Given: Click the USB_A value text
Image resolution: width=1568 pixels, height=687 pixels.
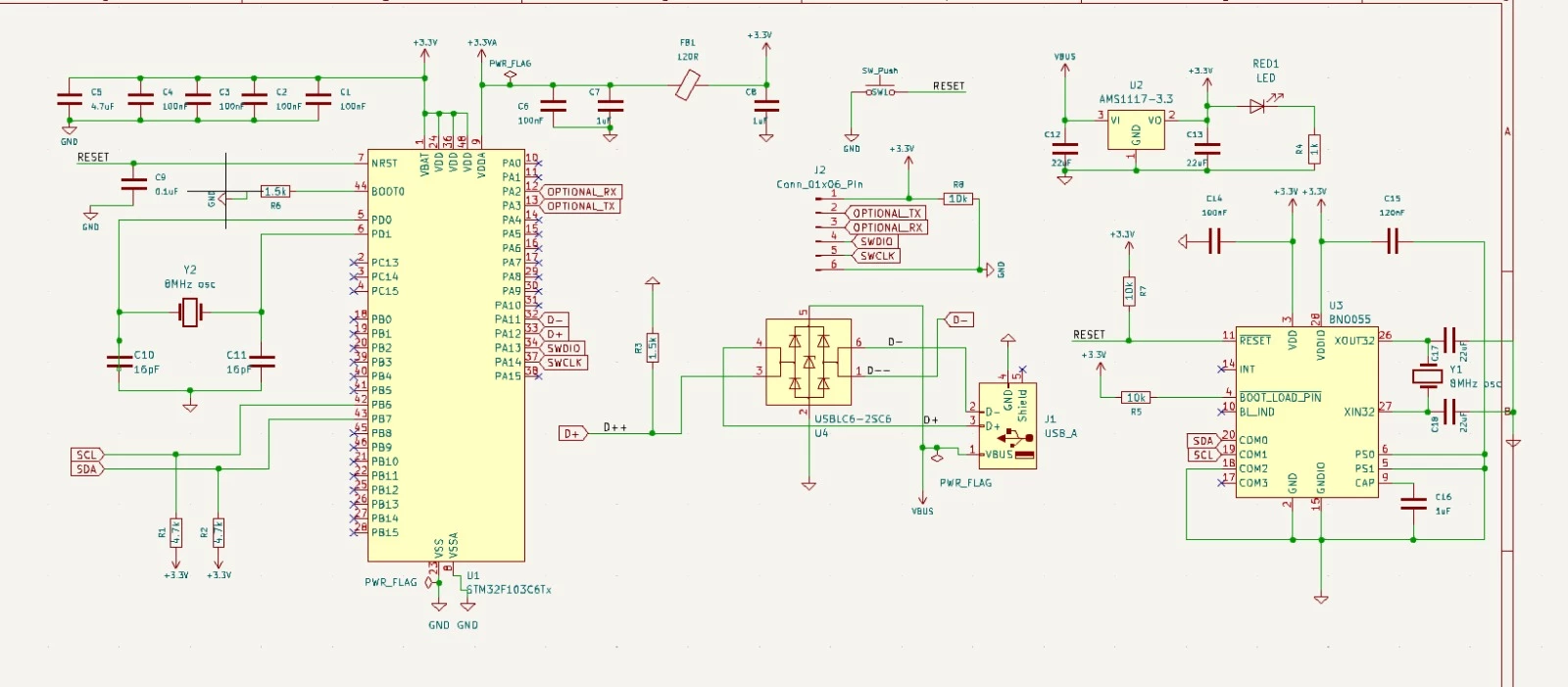Looking at the screenshot, I should tap(1060, 433).
